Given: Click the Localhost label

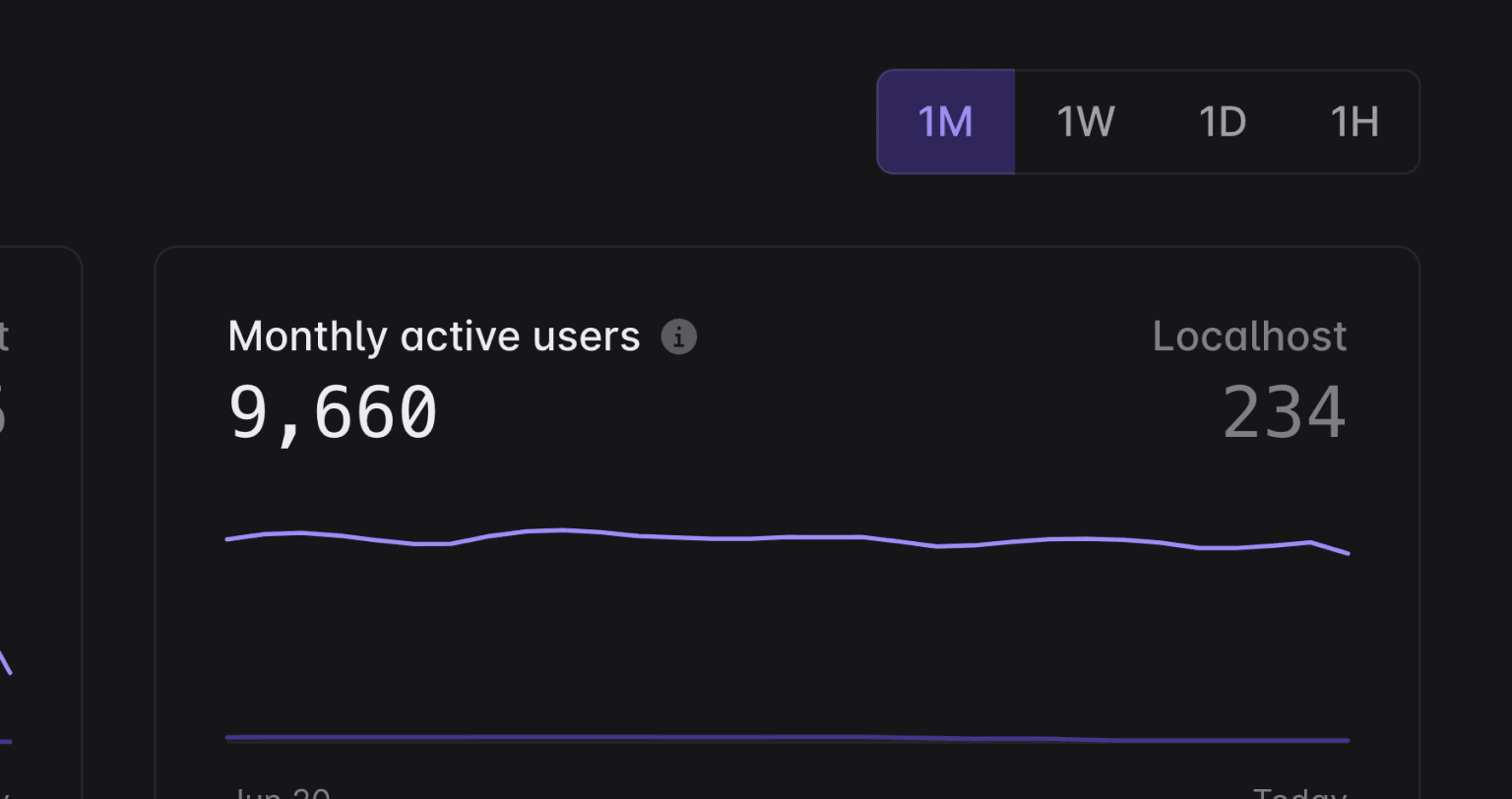Looking at the screenshot, I should pyautogui.click(x=1249, y=337).
